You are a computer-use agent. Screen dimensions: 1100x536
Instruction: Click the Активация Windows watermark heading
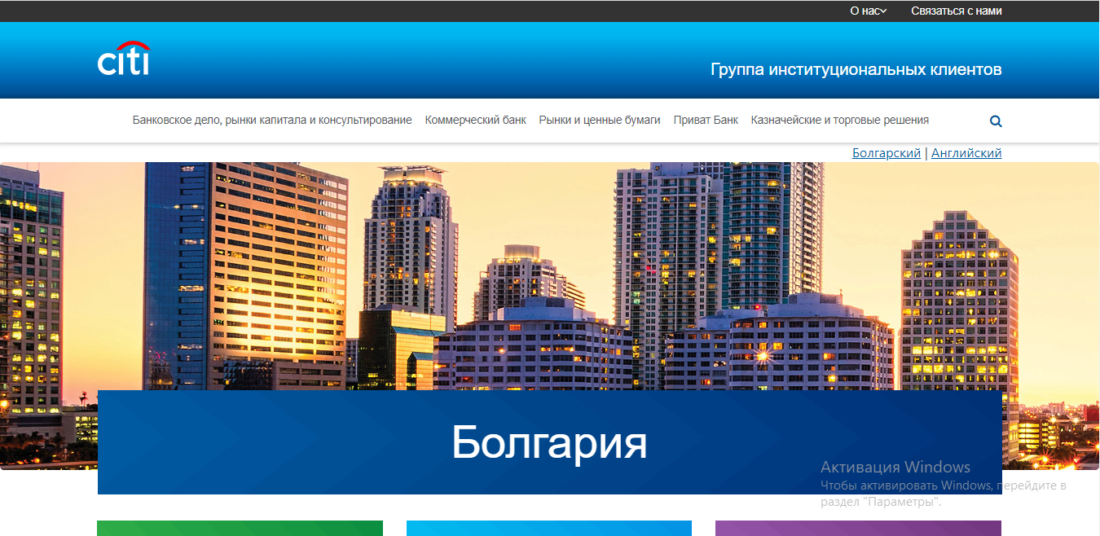895,467
